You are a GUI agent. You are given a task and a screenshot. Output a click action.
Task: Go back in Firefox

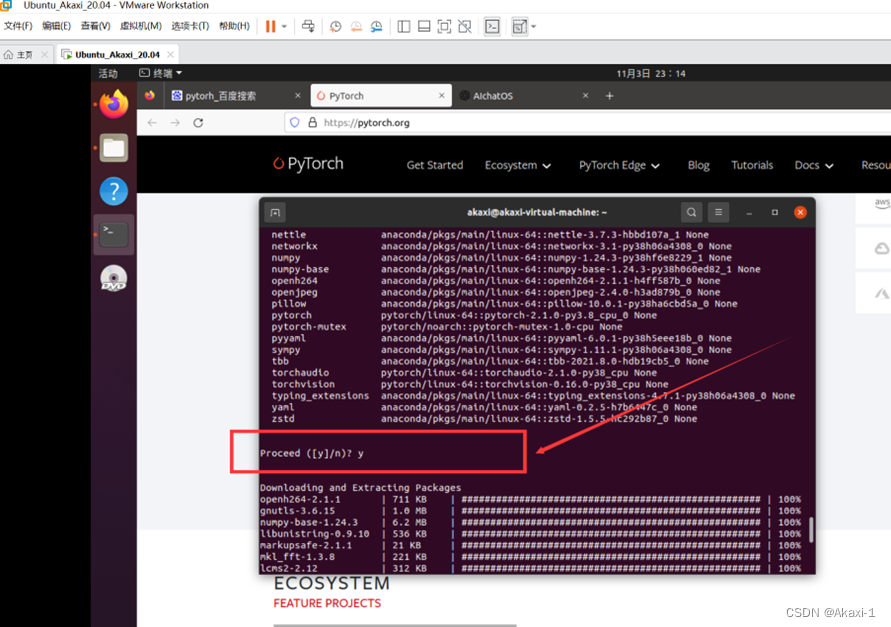[152, 123]
